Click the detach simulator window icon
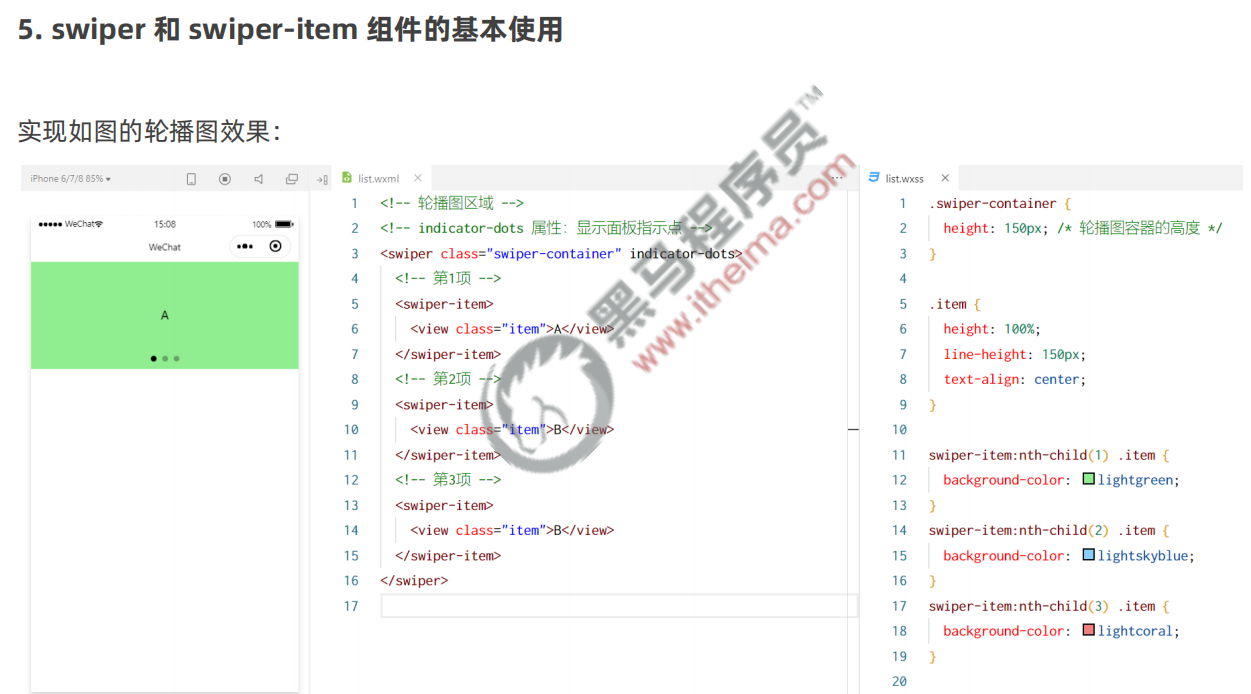The image size is (1251, 694). (x=292, y=179)
